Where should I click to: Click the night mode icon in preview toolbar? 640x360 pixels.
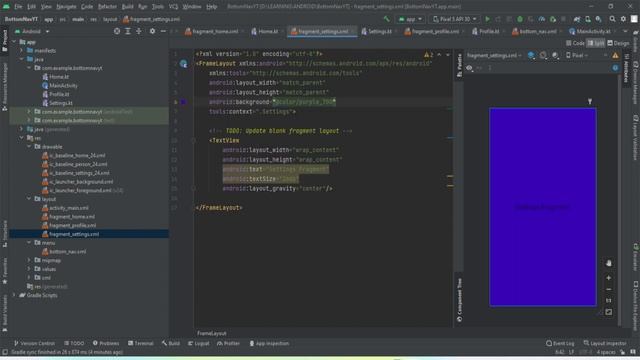(555, 55)
